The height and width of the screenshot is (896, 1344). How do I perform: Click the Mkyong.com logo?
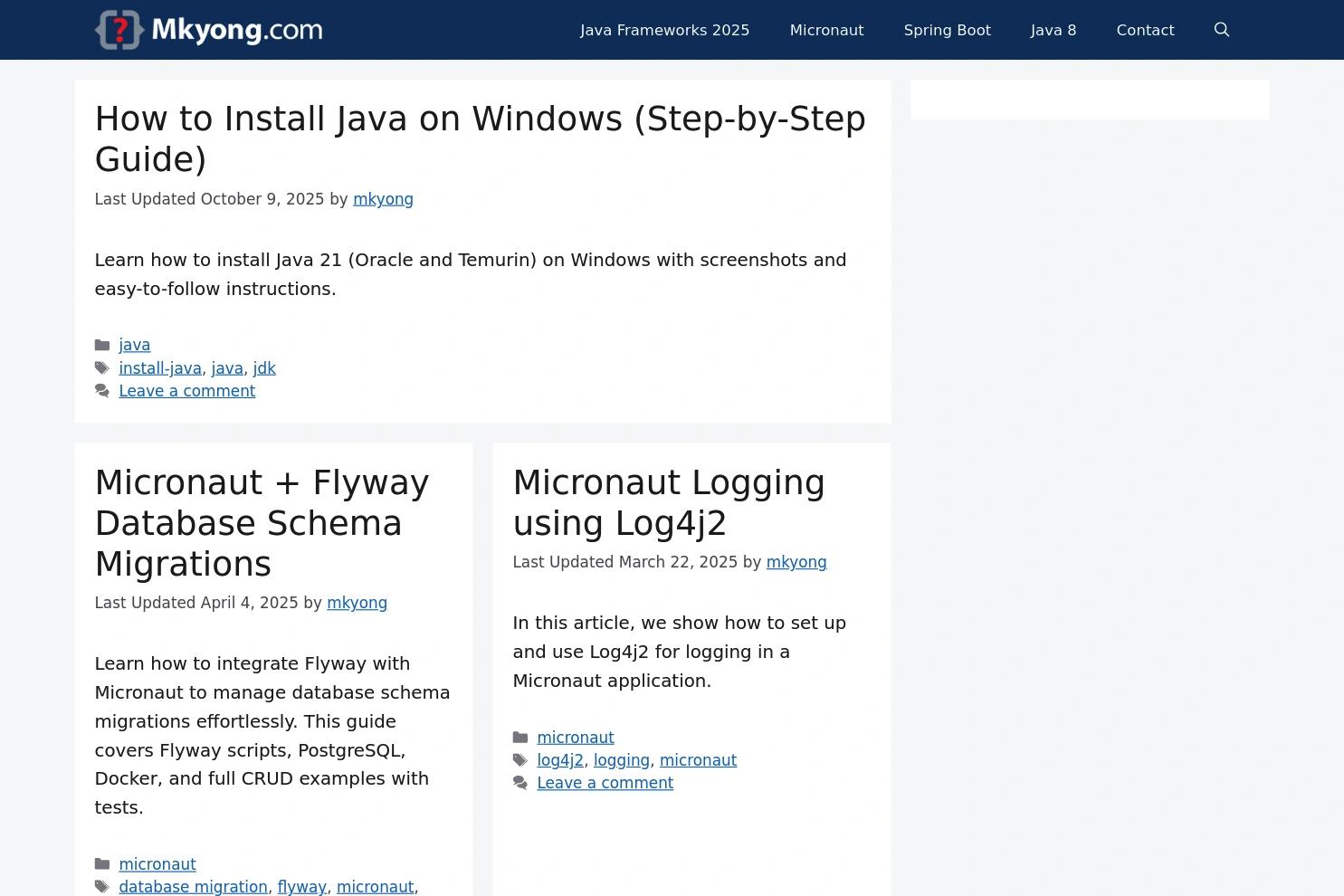pos(208,30)
